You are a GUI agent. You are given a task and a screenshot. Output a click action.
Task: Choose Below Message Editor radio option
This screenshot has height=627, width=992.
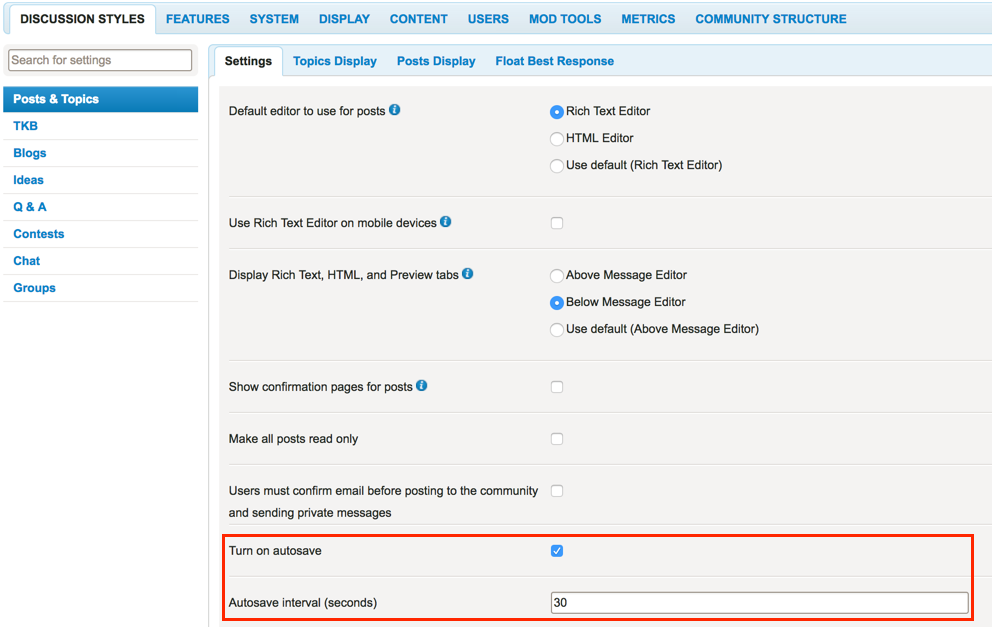(x=557, y=303)
